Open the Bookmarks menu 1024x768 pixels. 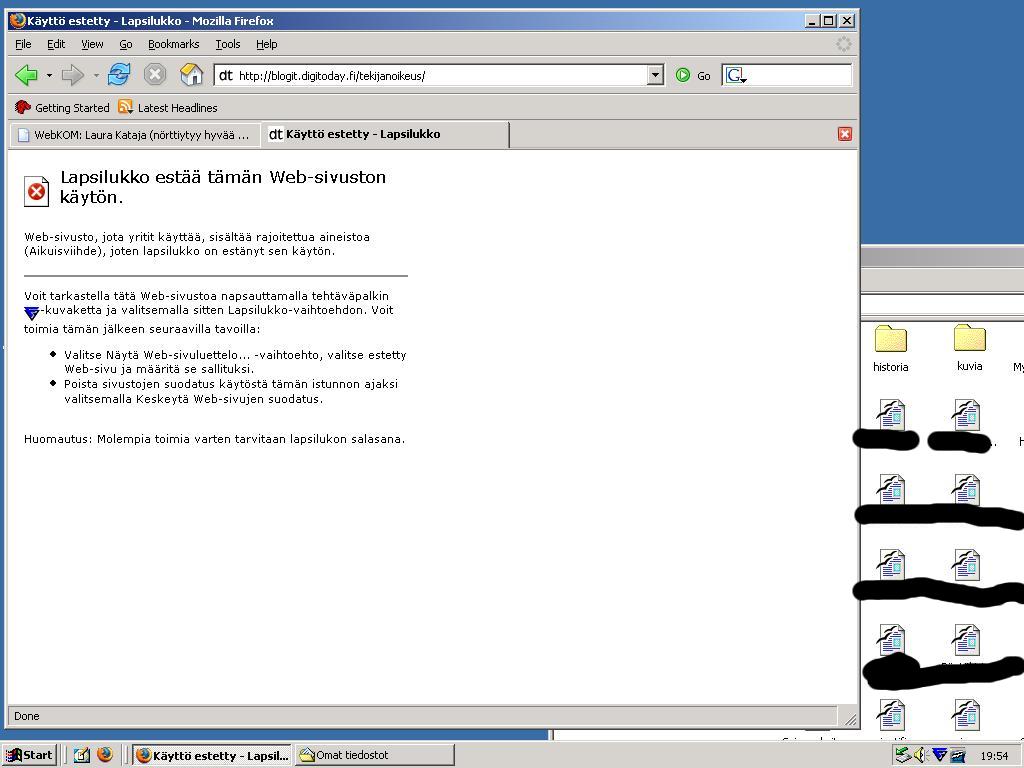[x=173, y=44]
